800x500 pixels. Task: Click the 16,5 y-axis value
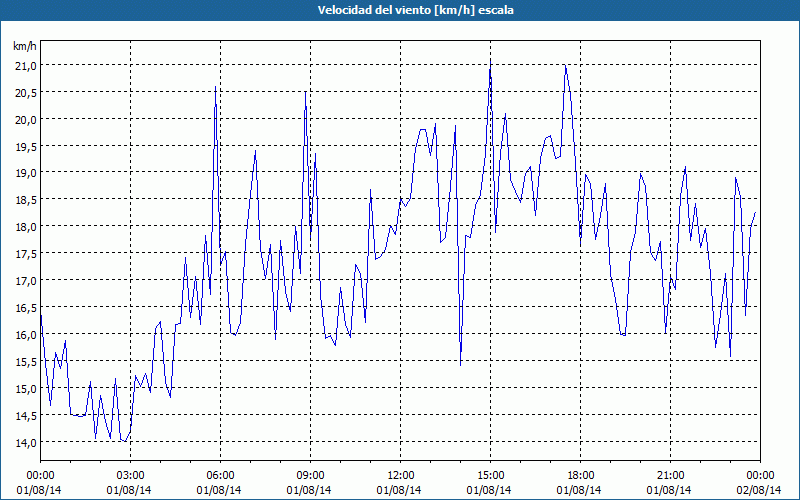pos(26,308)
